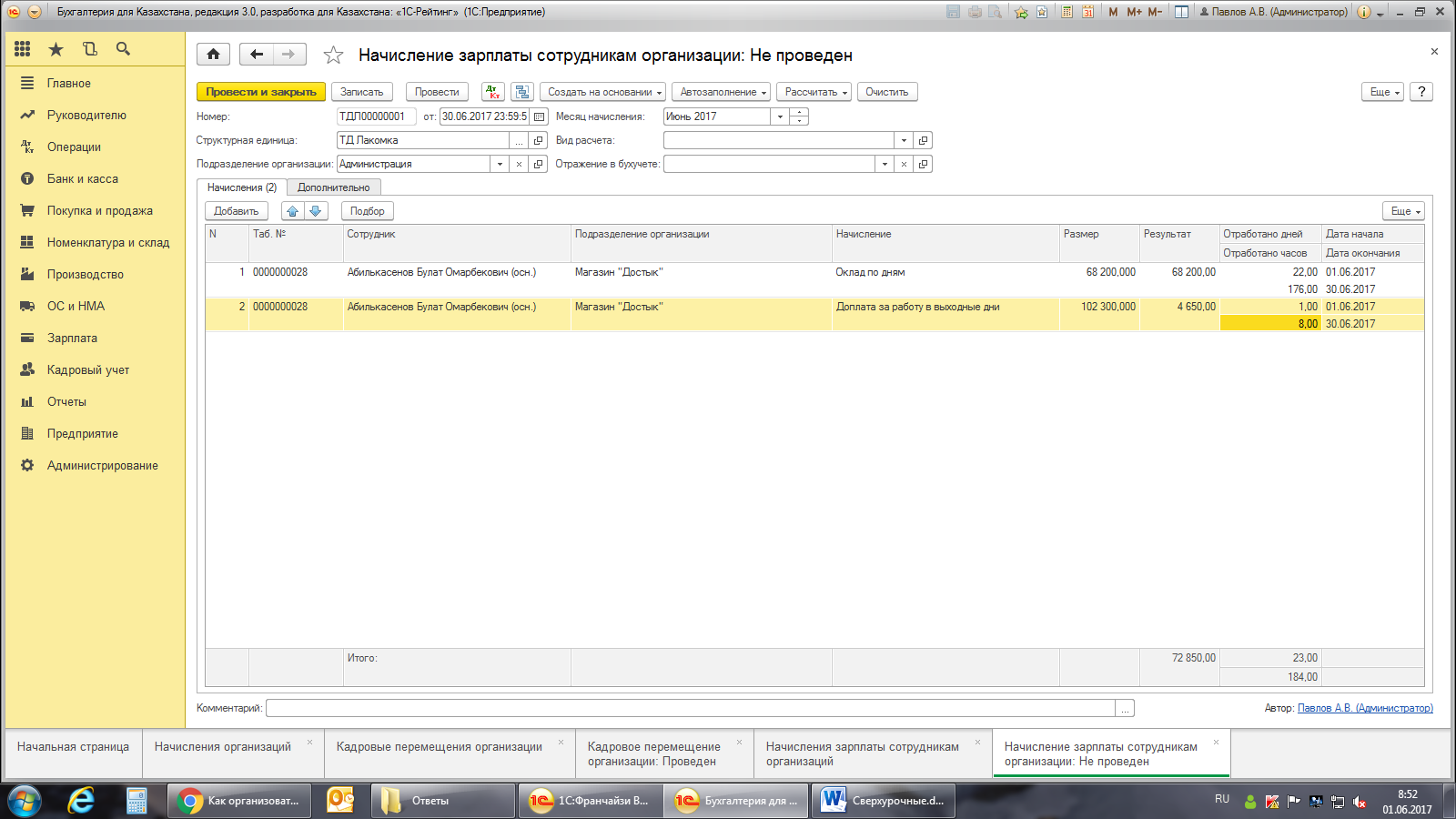This screenshot has height=819, width=1456.
Task: Expand the Автозаполнение dropdown
Action: 722,92
